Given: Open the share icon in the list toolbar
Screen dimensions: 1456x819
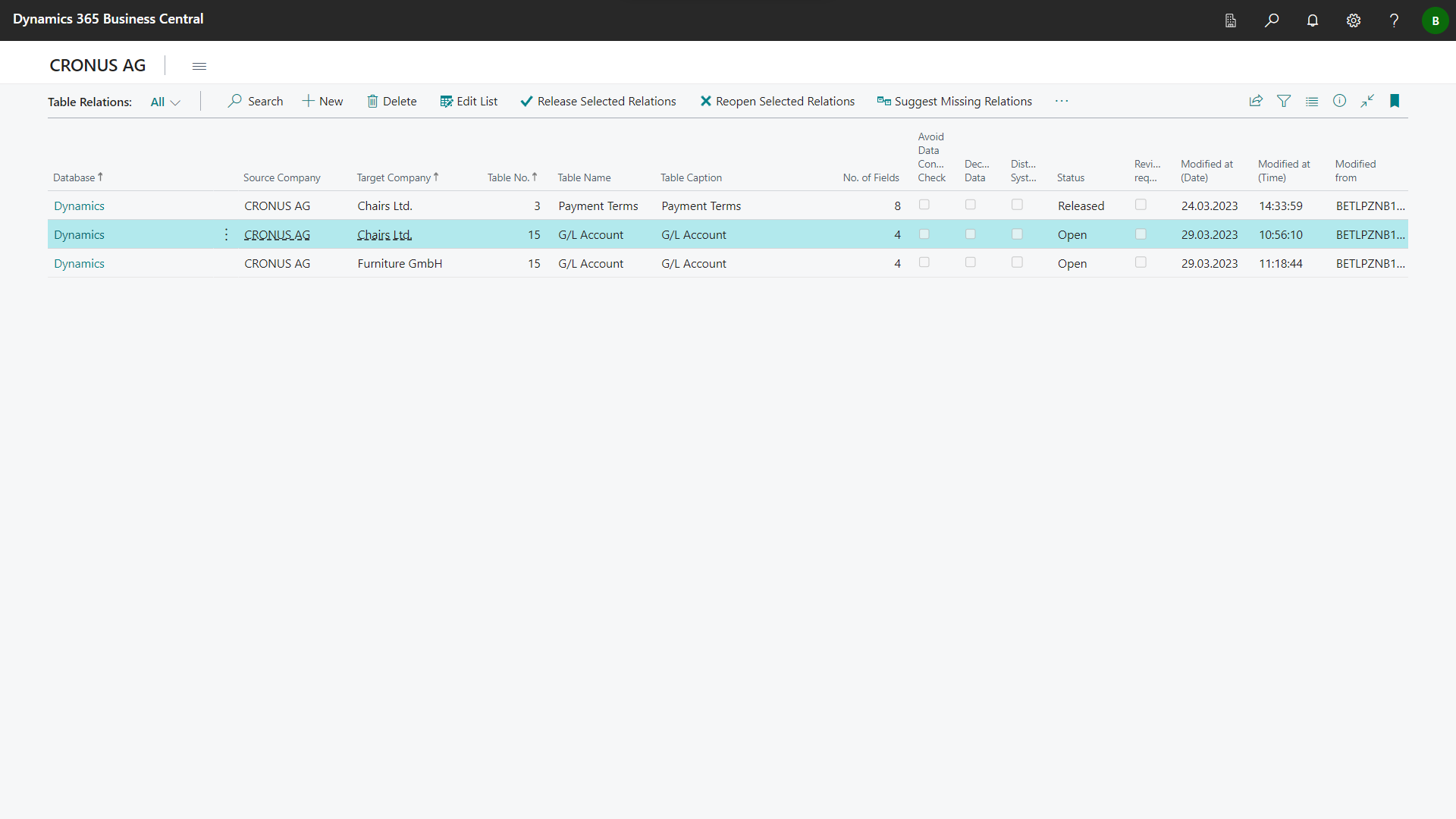Looking at the screenshot, I should click(1256, 101).
